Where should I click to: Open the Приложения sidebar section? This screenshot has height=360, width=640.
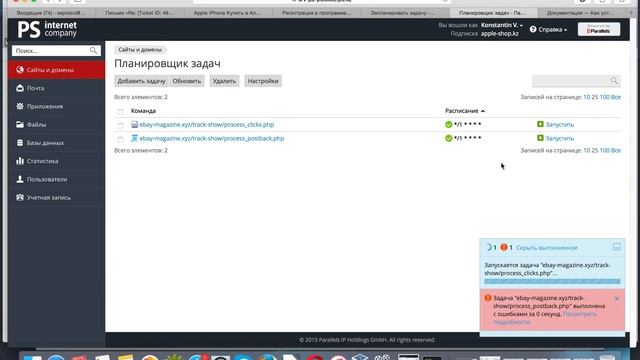click(56, 106)
